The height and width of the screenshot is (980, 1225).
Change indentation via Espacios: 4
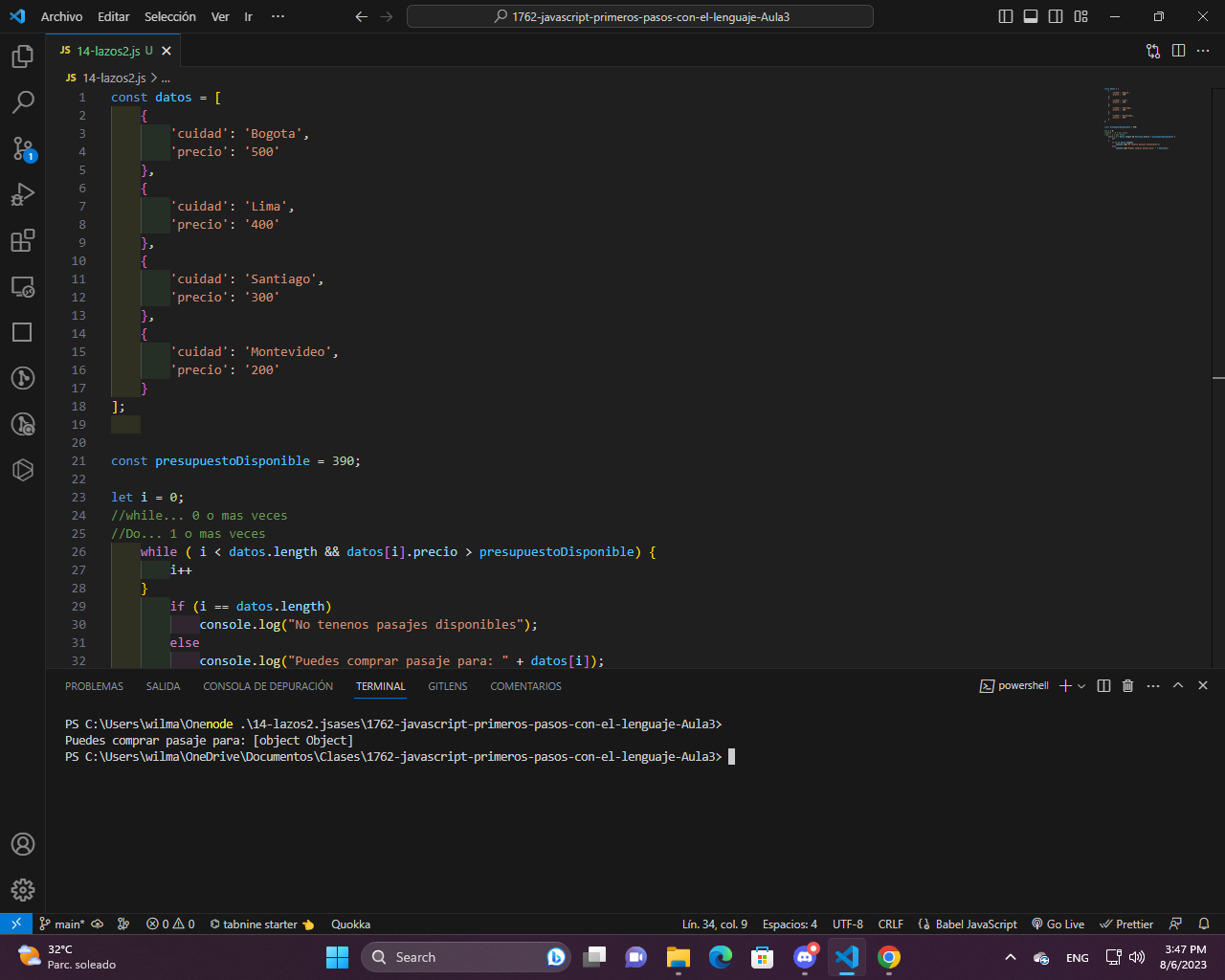tap(790, 924)
